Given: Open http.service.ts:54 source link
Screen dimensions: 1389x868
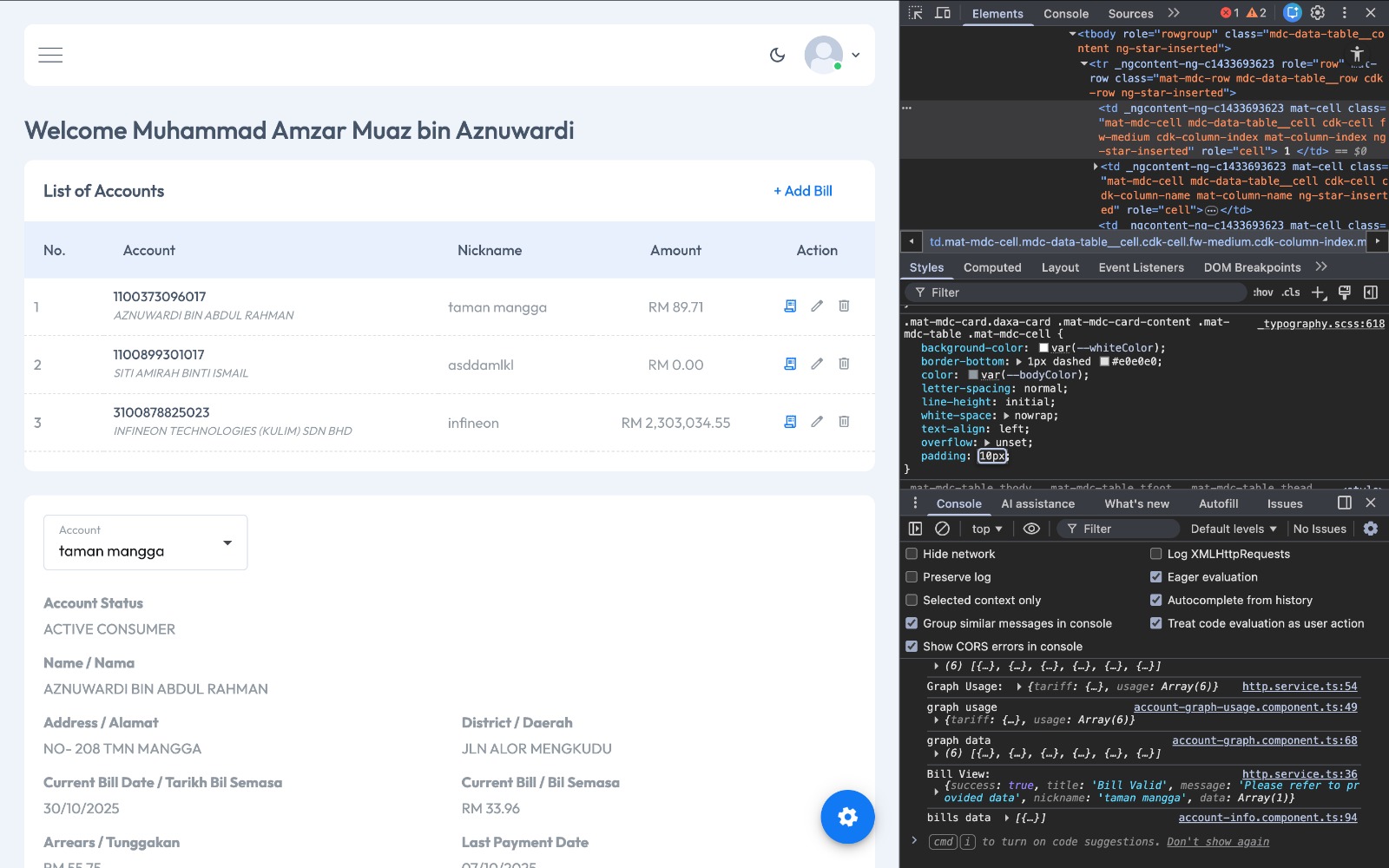Looking at the screenshot, I should click(1300, 687).
